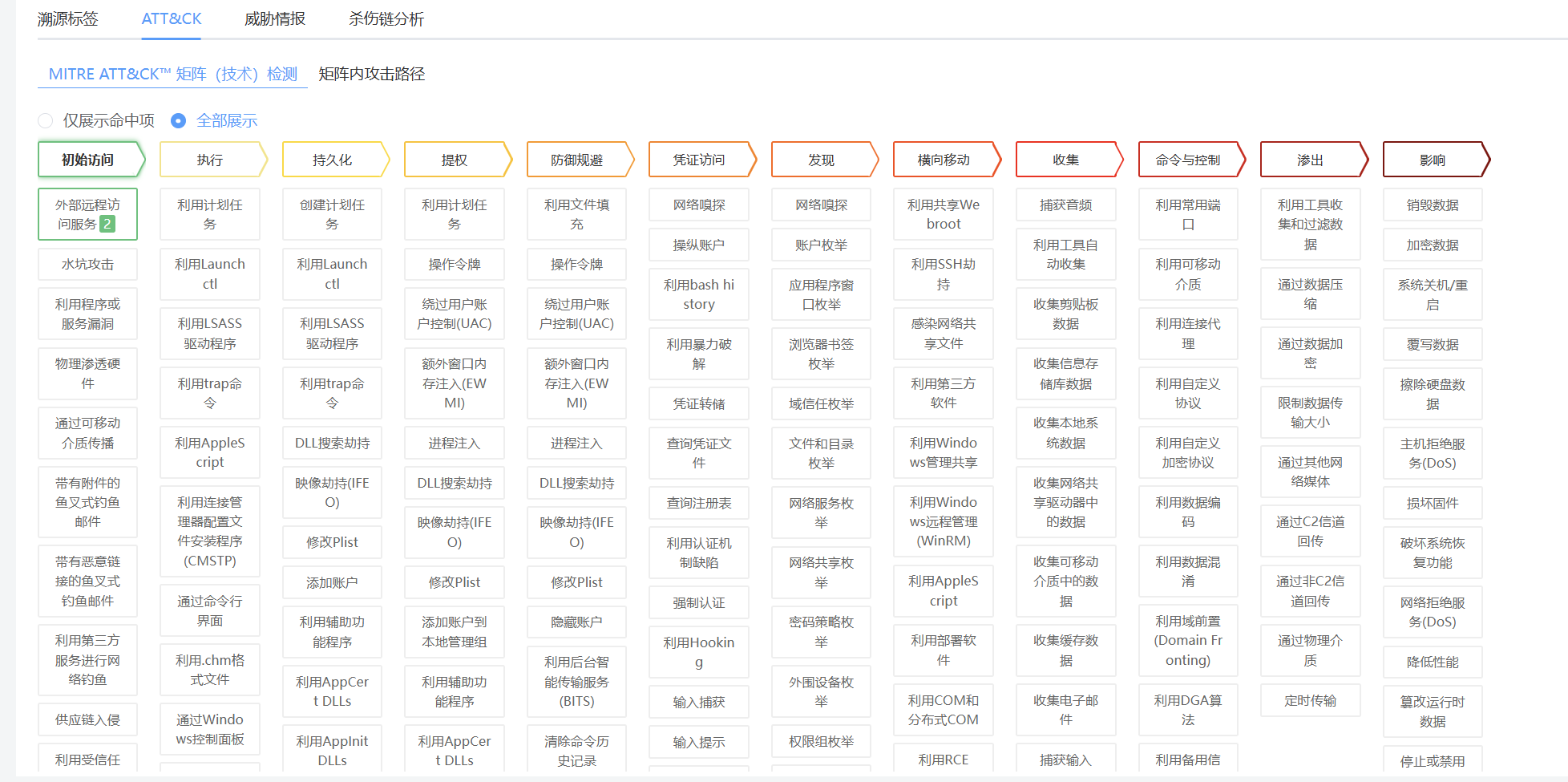Click the 水坑攻击 technique cell
Viewport: 1568px width, 782px height.
(87, 265)
